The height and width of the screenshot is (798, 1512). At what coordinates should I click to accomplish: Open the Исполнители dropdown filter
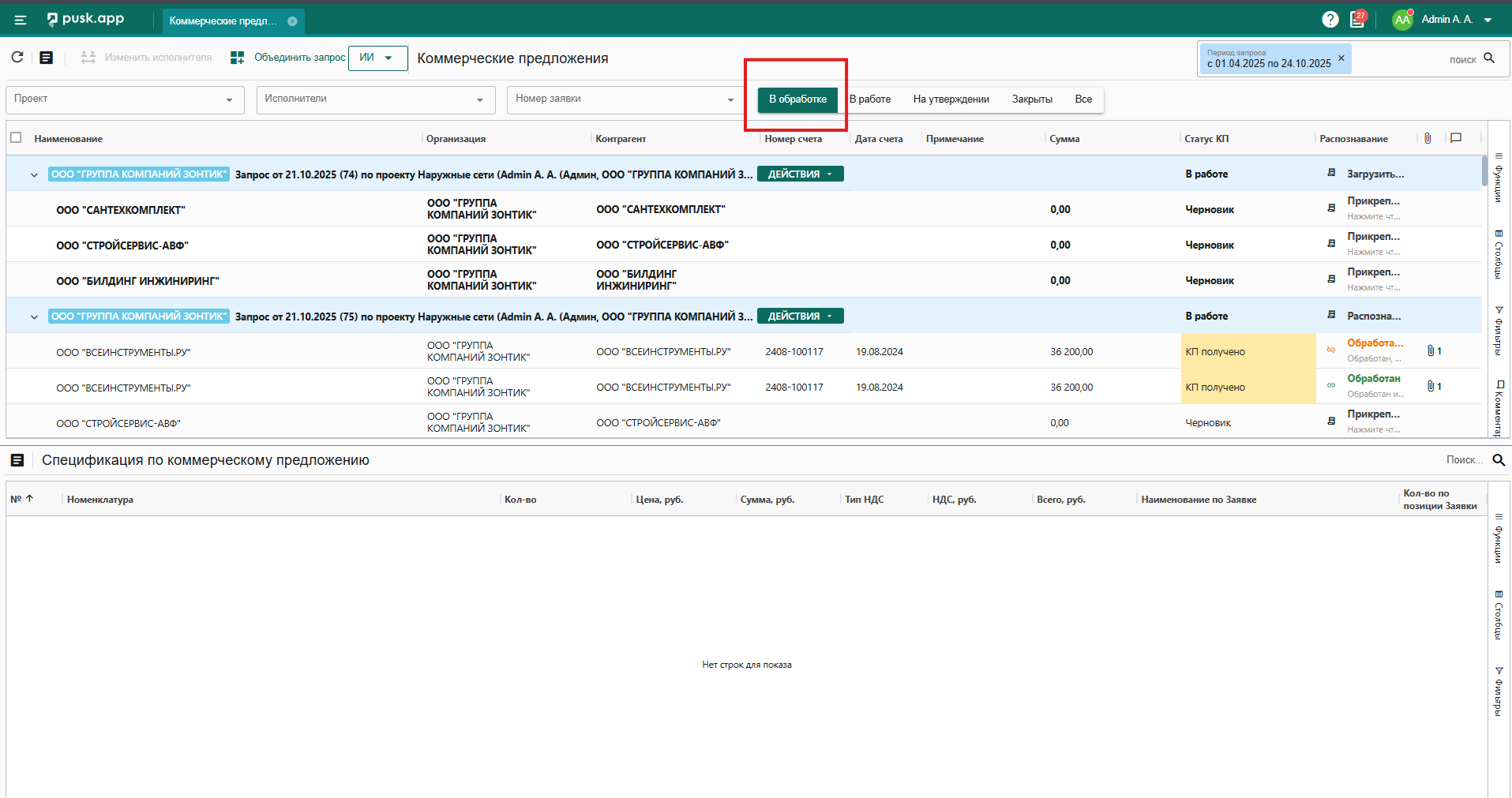(x=375, y=99)
